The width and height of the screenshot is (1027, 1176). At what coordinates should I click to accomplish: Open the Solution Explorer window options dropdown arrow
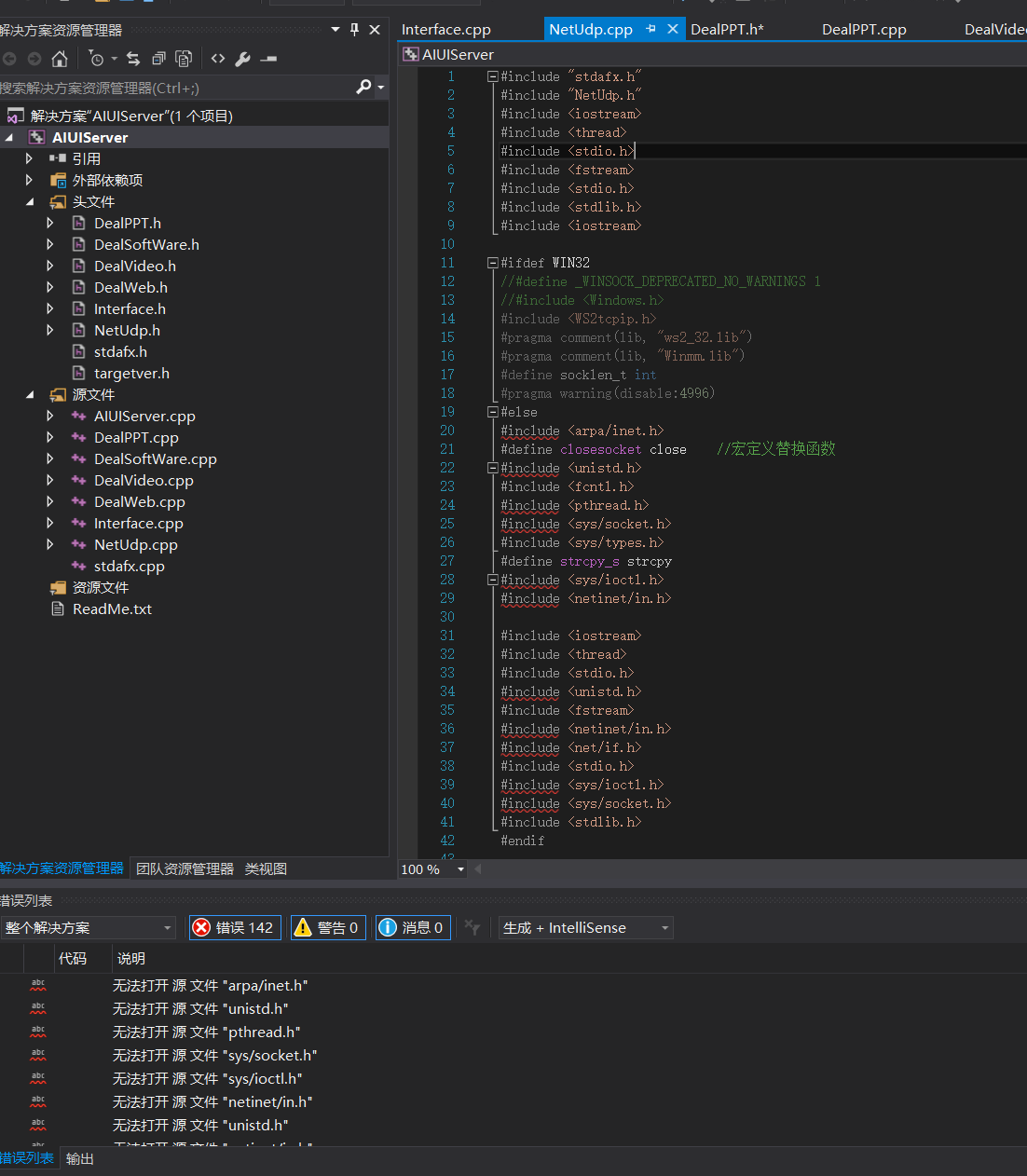coord(335,30)
